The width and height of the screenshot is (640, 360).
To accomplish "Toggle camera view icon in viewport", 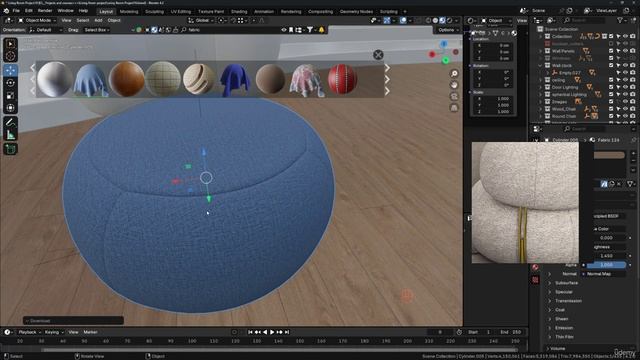I will [x=454, y=96].
